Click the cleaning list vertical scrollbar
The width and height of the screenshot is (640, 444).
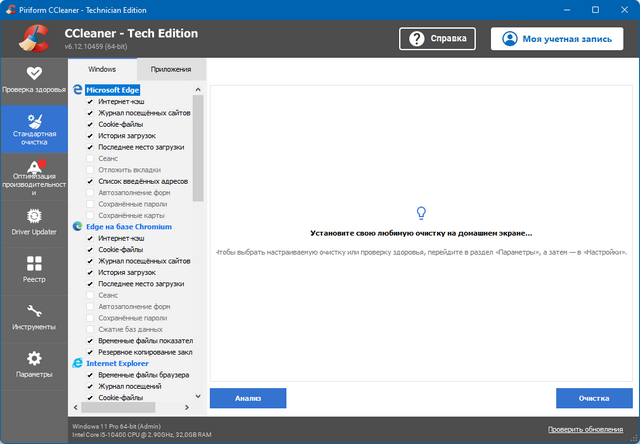tap(198, 150)
